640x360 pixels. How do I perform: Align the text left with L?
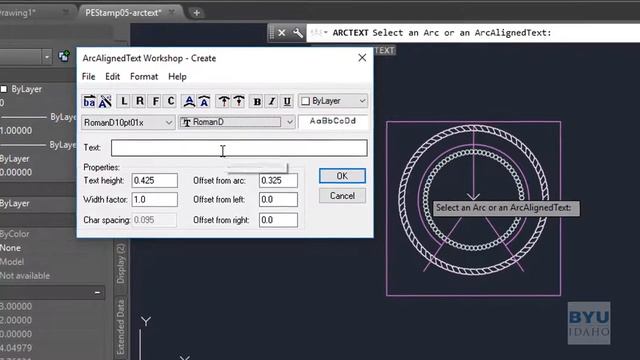tap(124, 101)
